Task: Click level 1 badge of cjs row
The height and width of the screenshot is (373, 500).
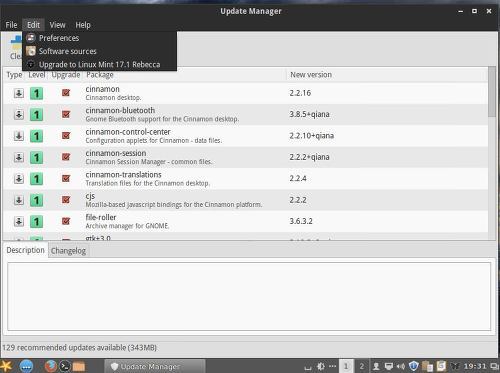Action: [36, 200]
